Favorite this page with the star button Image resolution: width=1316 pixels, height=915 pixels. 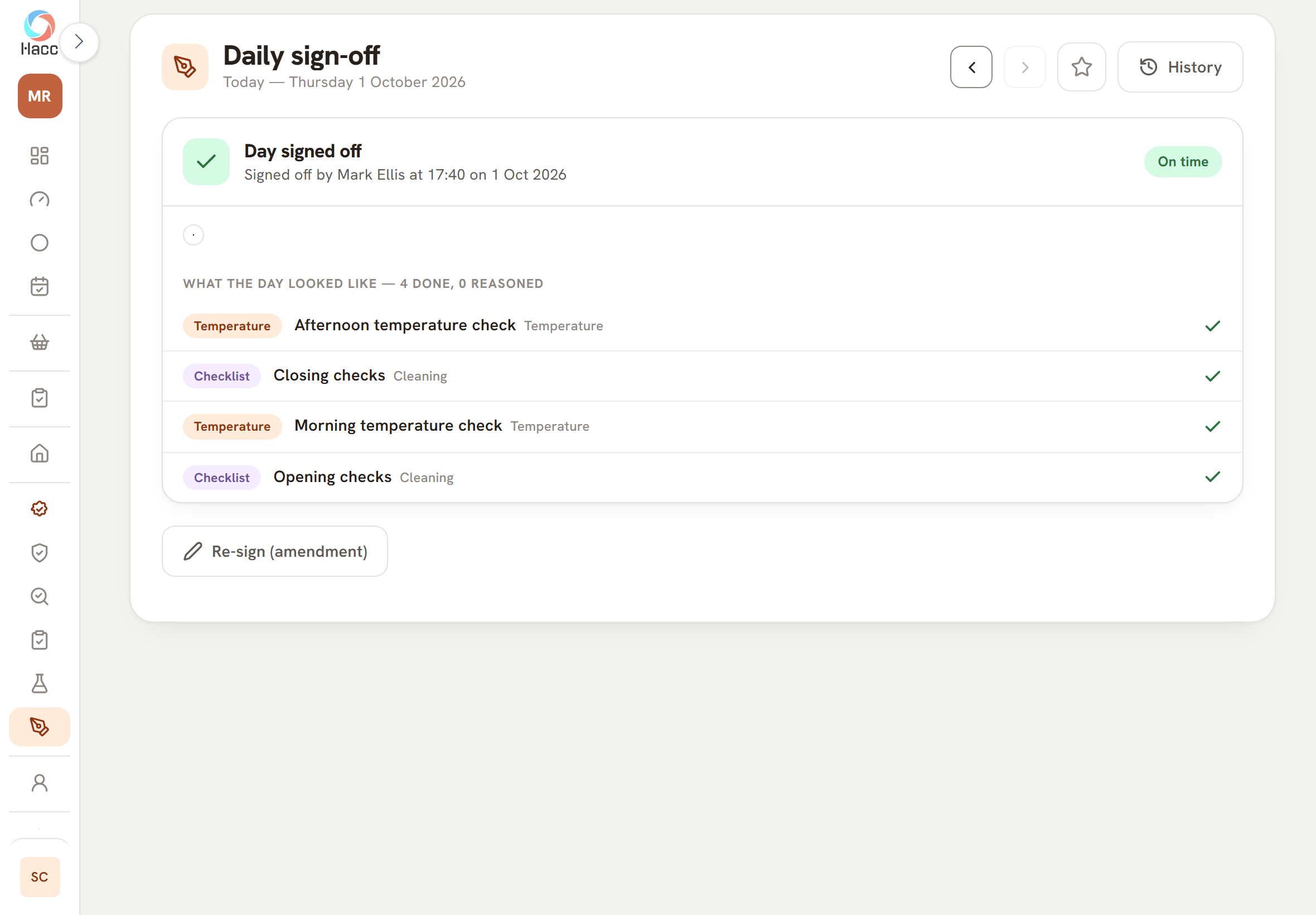click(1081, 67)
